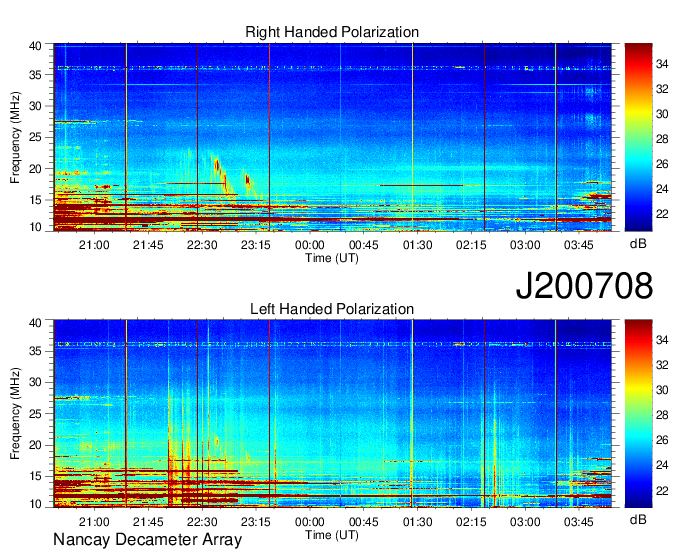
Task: Click "00:45" time tick of Left Handed plot
Action: (363, 521)
